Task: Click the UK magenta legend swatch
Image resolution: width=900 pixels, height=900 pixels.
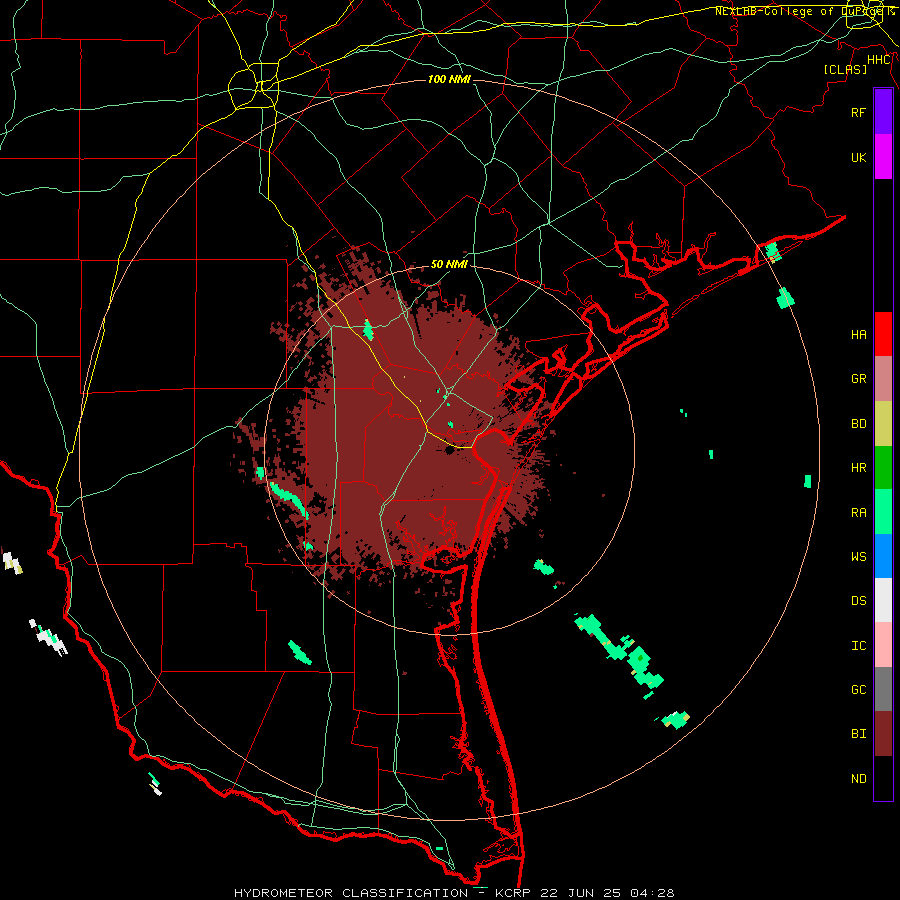Action: 883,157
